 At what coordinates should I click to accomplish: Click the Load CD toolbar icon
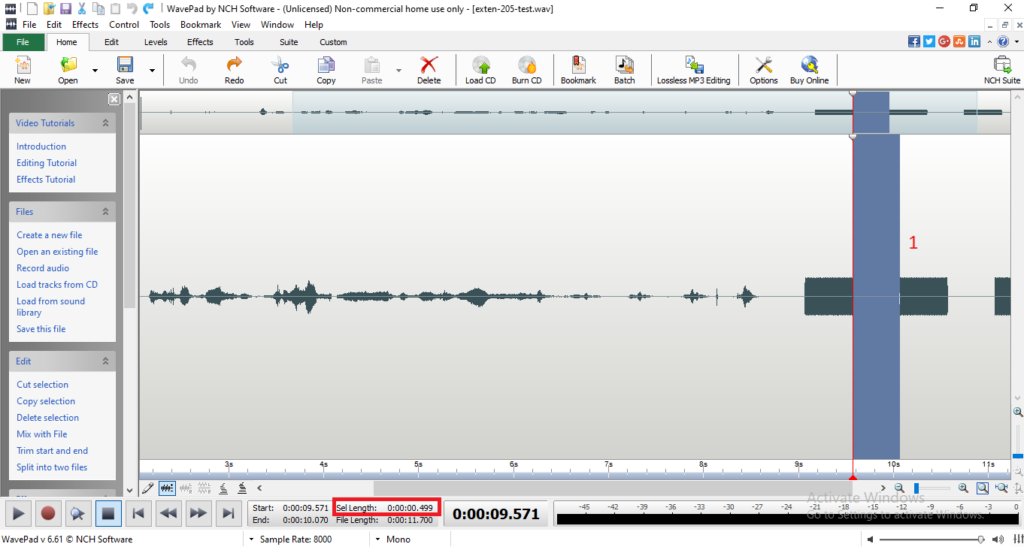coord(480,70)
